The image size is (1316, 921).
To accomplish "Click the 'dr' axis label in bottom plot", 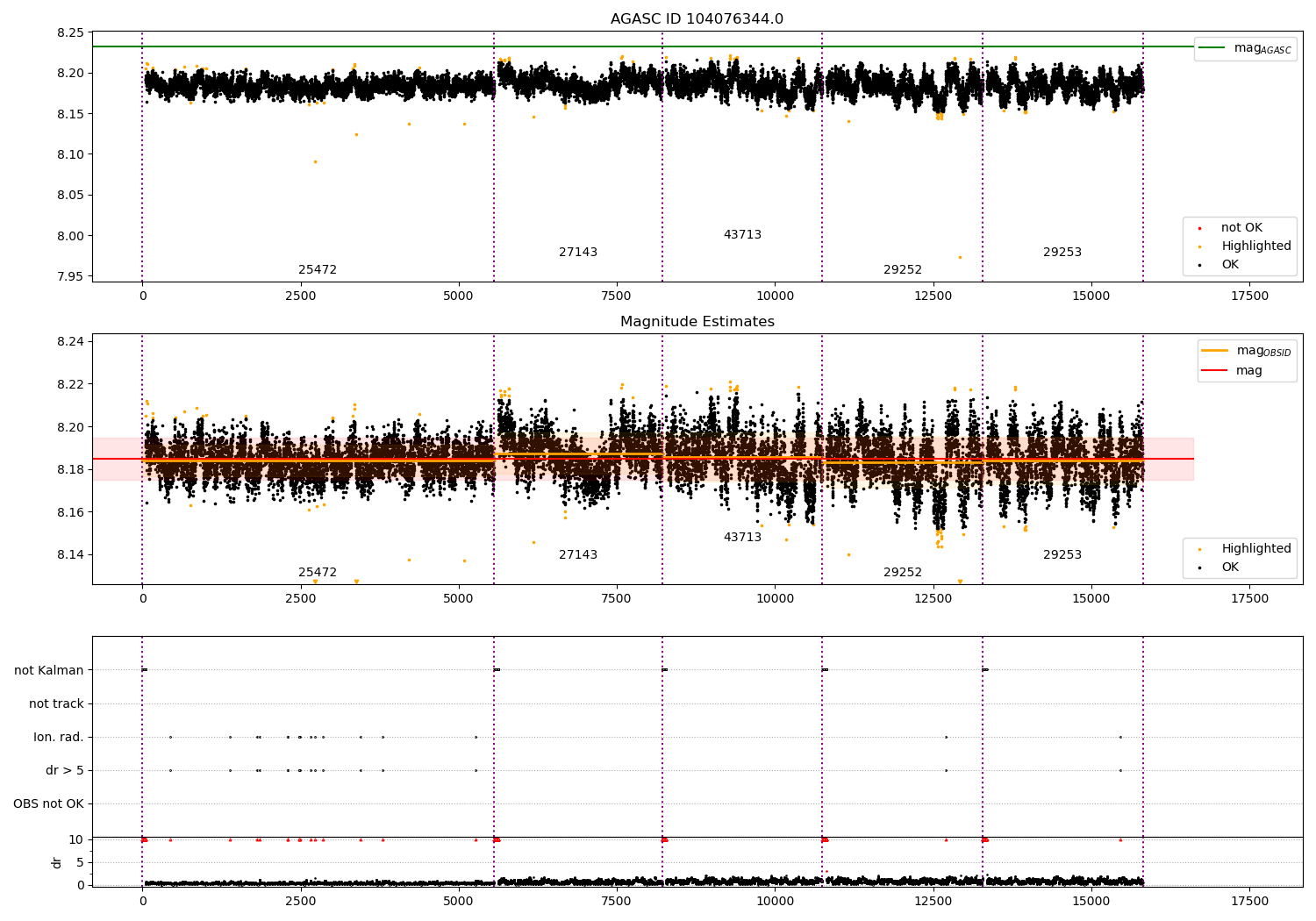I will pos(57,862).
